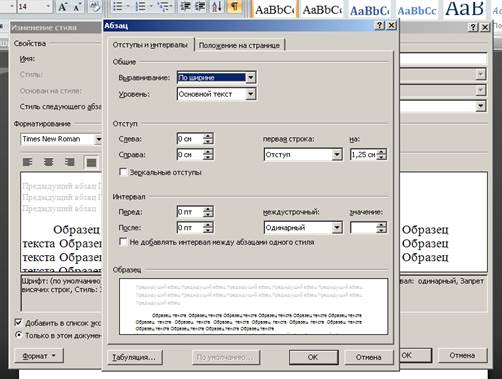This screenshot has height=379, width=502.
Task: Open the Выравнивание dropdown
Action: pyautogui.click(x=251, y=77)
